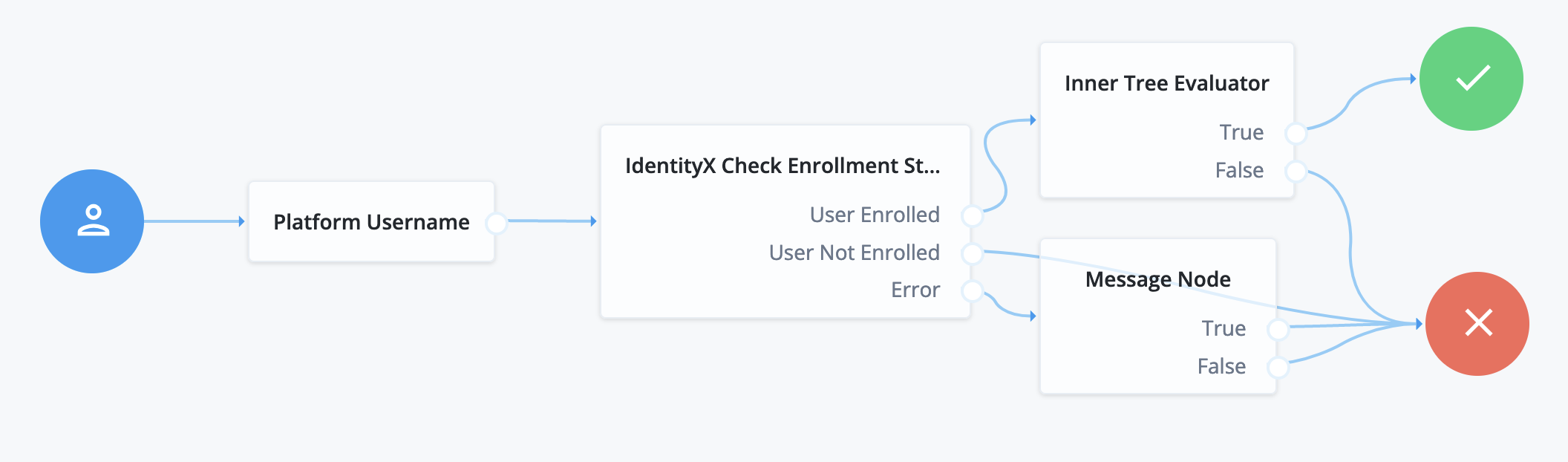Click the User Not Enrolled output connector
Screen dimensions: 1568x462
click(x=972, y=253)
